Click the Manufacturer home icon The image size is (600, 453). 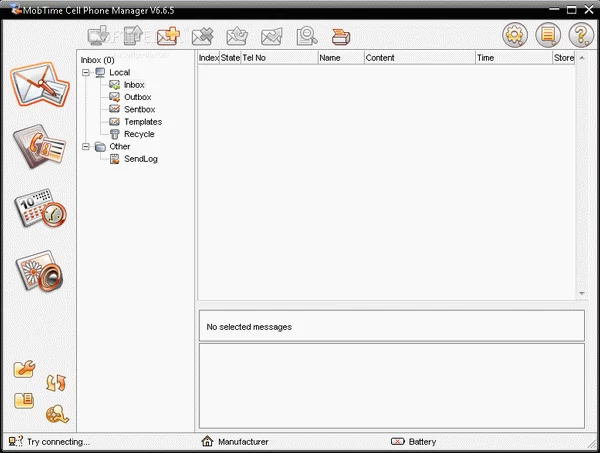(x=207, y=442)
